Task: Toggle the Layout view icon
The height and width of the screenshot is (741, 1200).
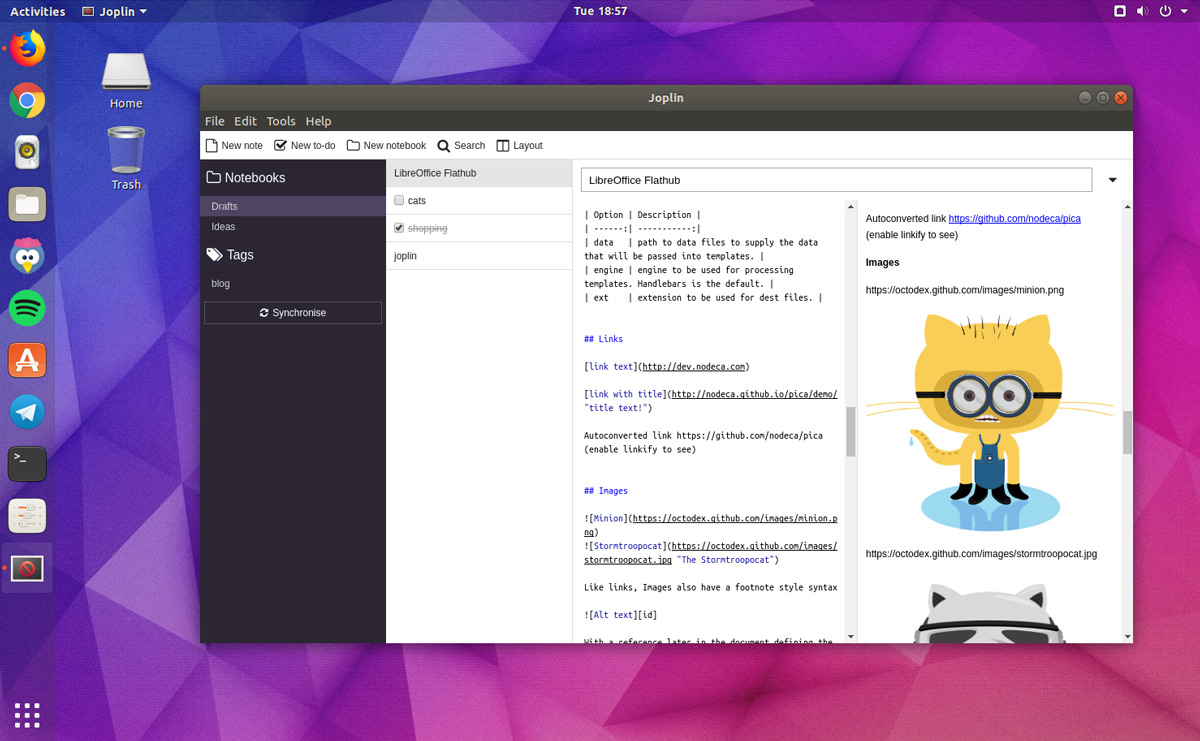Action: [x=503, y=146]
